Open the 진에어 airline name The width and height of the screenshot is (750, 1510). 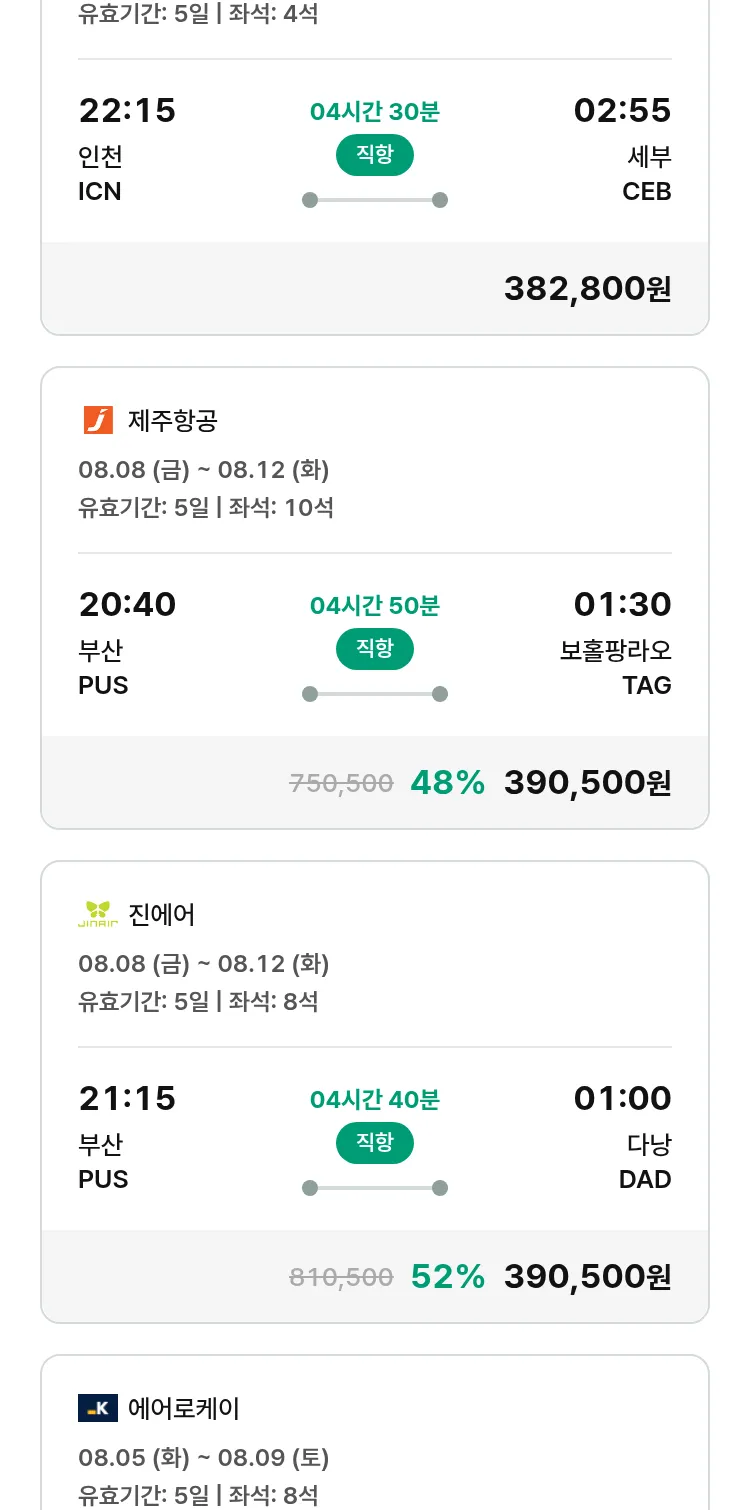[x=162, y=915]
